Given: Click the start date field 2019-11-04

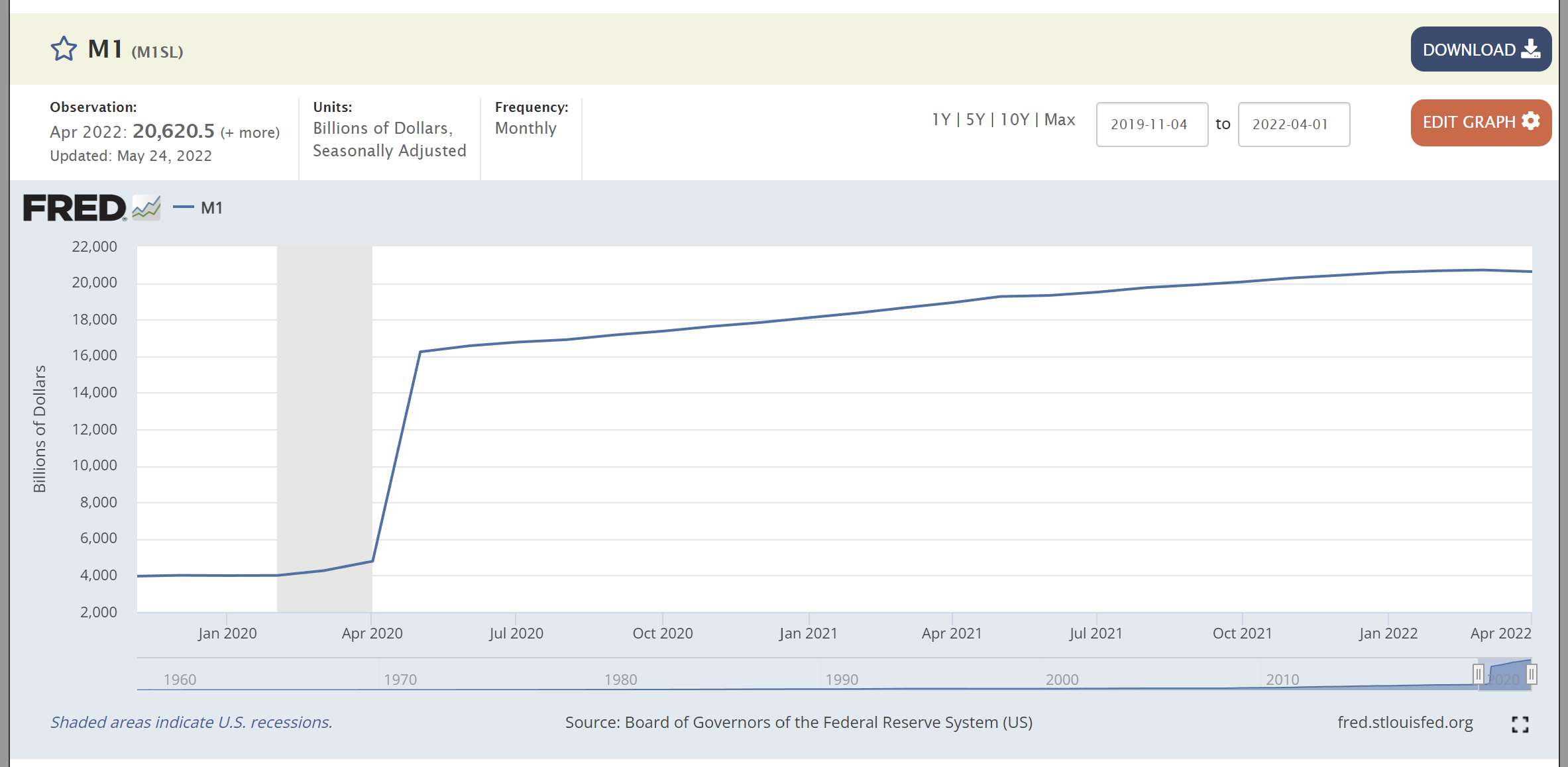Looking at the screenshot, I should coord(1152,125).
